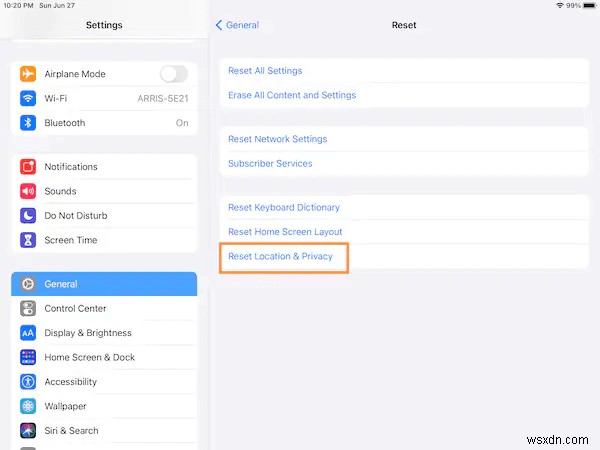Tap Reset Keyboard Dictionary

coord(404,207)
